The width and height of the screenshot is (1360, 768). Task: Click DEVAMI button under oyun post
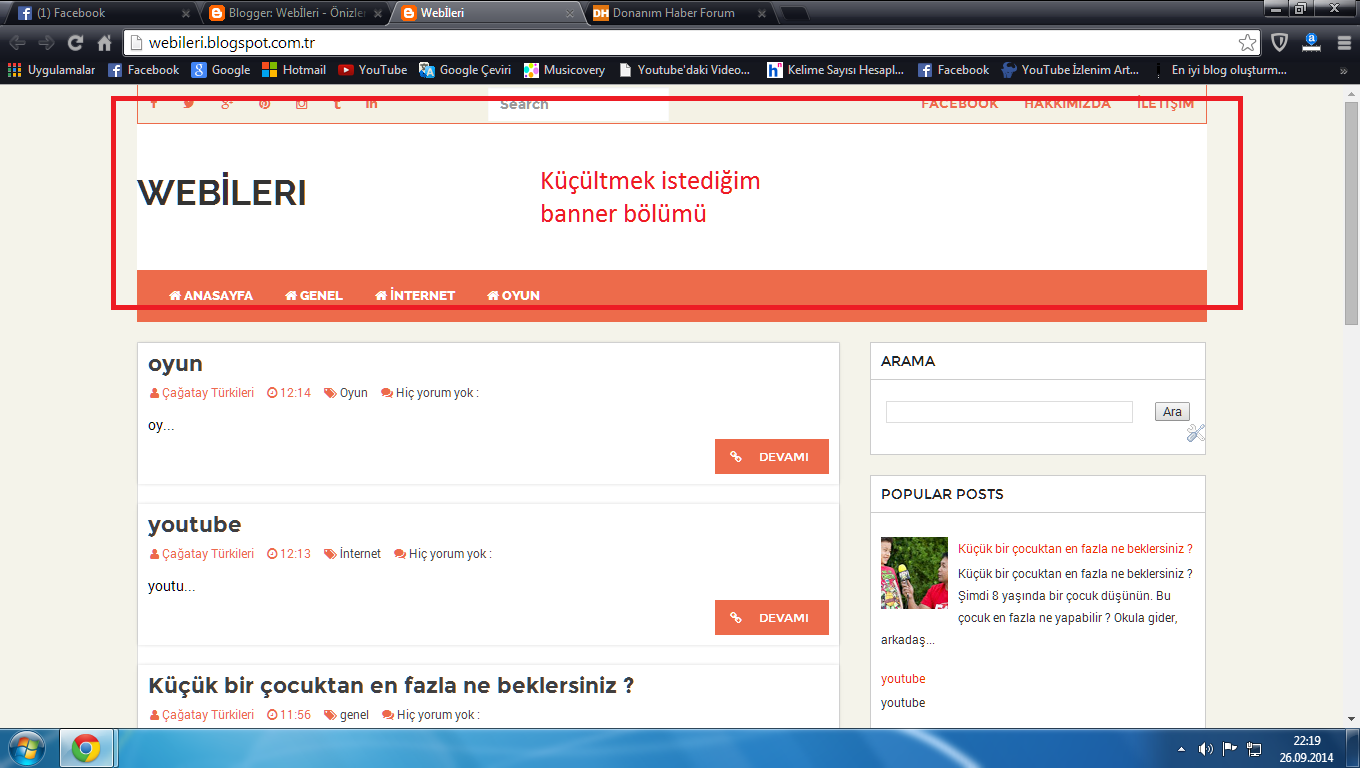[772, 456]
